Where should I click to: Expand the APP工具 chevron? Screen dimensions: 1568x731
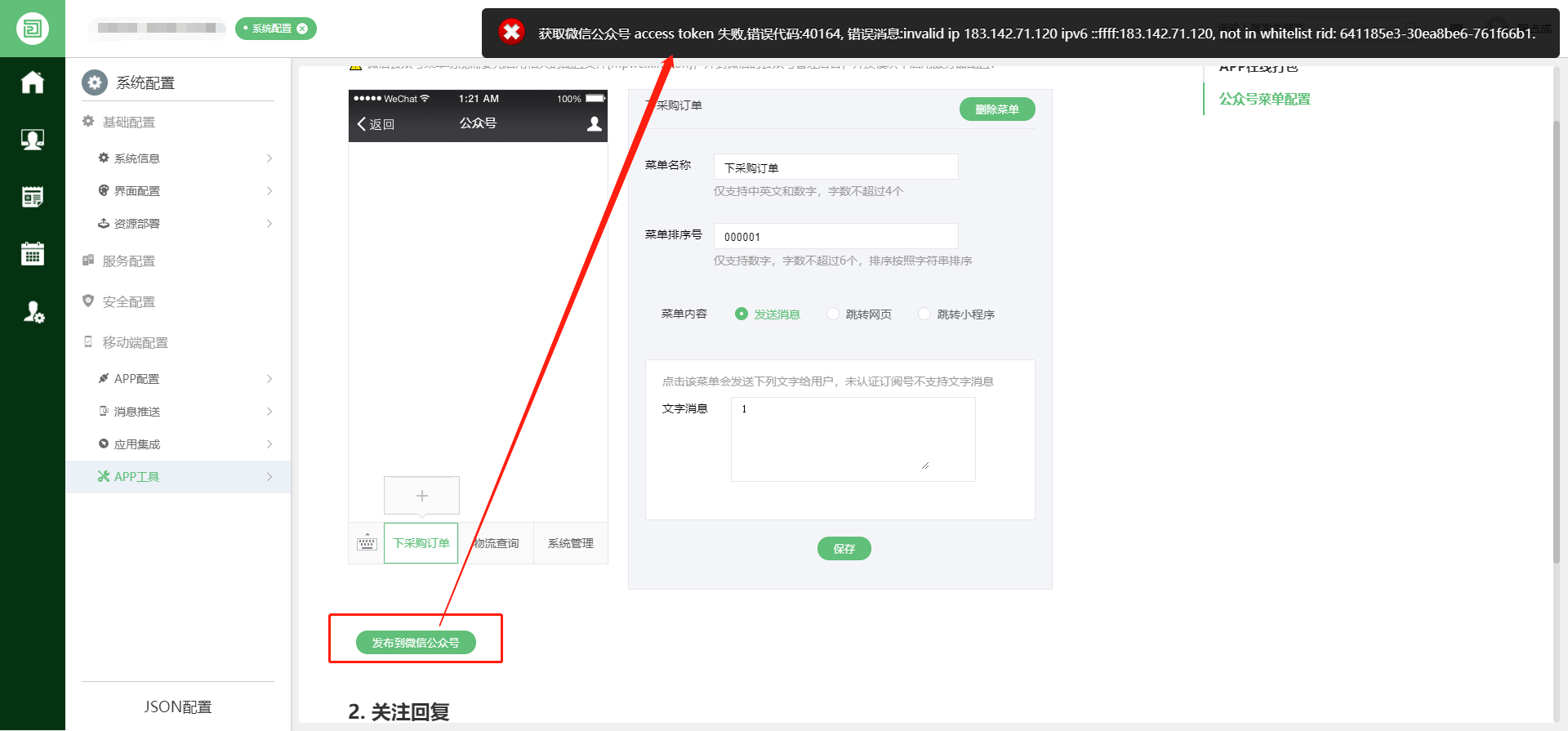point(269,477)
